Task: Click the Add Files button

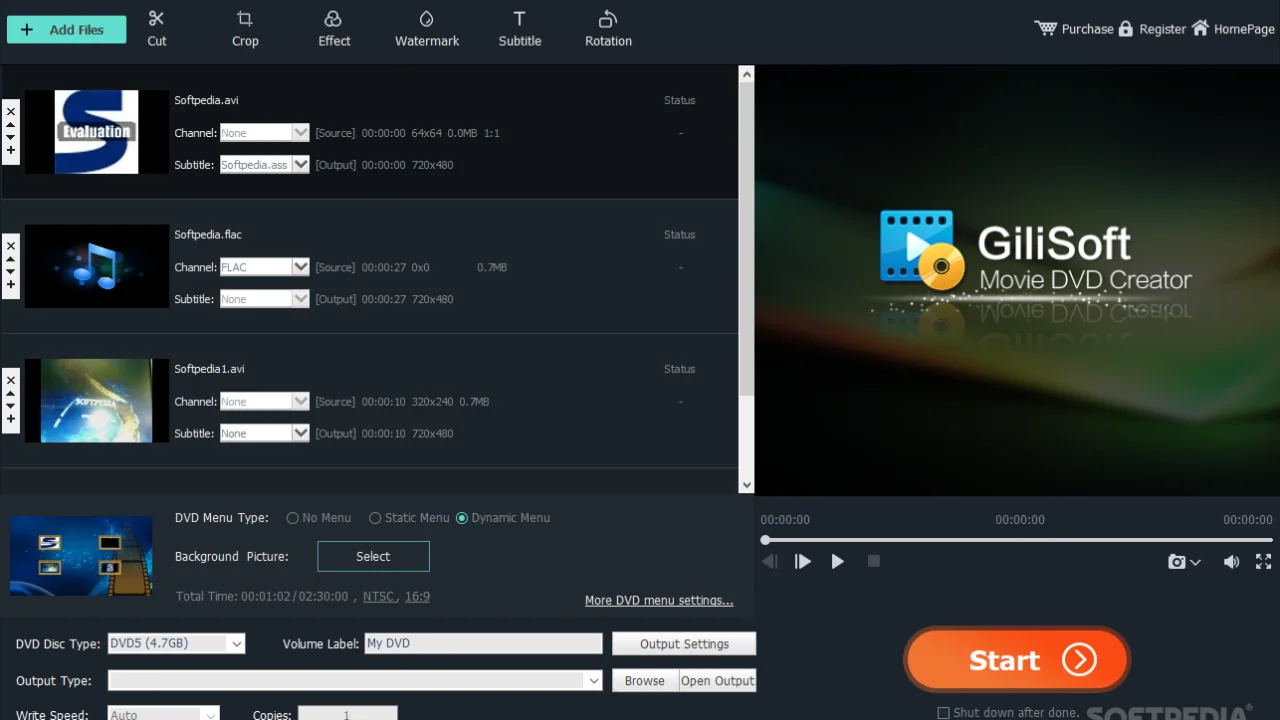Action: point(66,30)
